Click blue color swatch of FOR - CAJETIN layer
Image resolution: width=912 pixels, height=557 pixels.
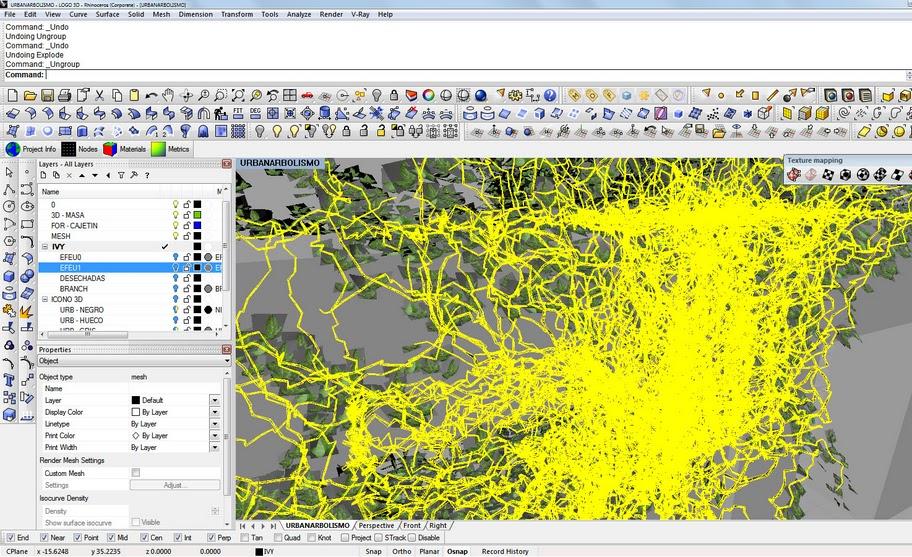click(198, 226)
